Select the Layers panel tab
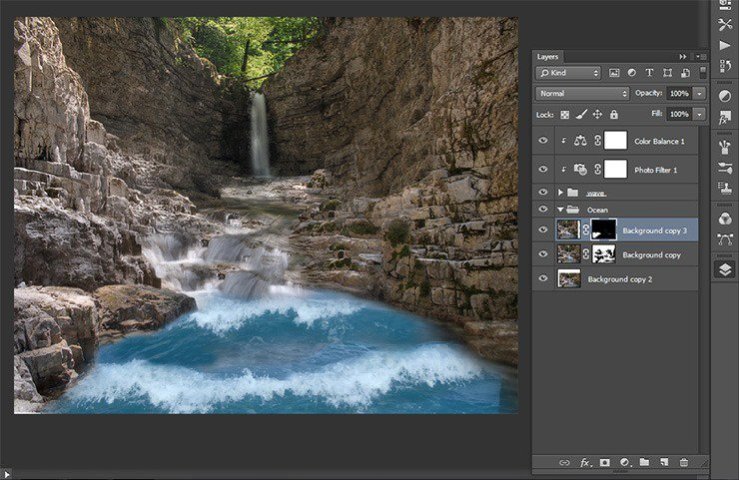 tap(547, 57)
